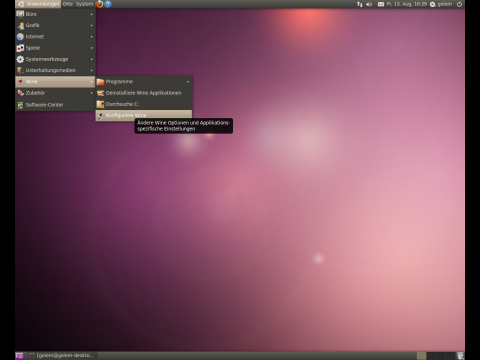This screenshot has height=360, width=480.
Task: Expand the Grafik submenu
Action: 55,25
